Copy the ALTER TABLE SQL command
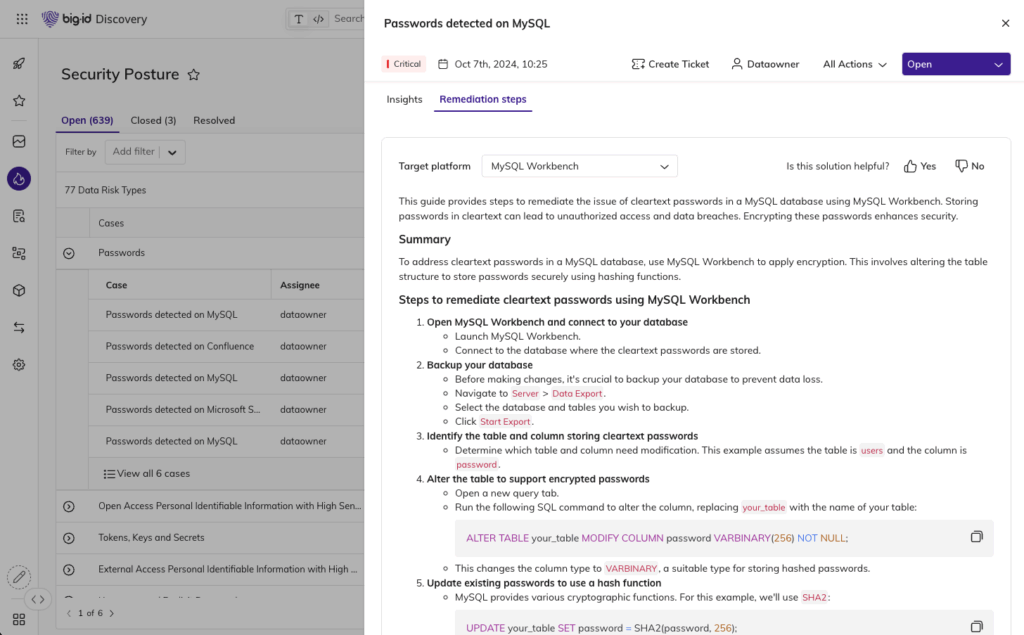The image size is (1024, 635). click(976, 537)
